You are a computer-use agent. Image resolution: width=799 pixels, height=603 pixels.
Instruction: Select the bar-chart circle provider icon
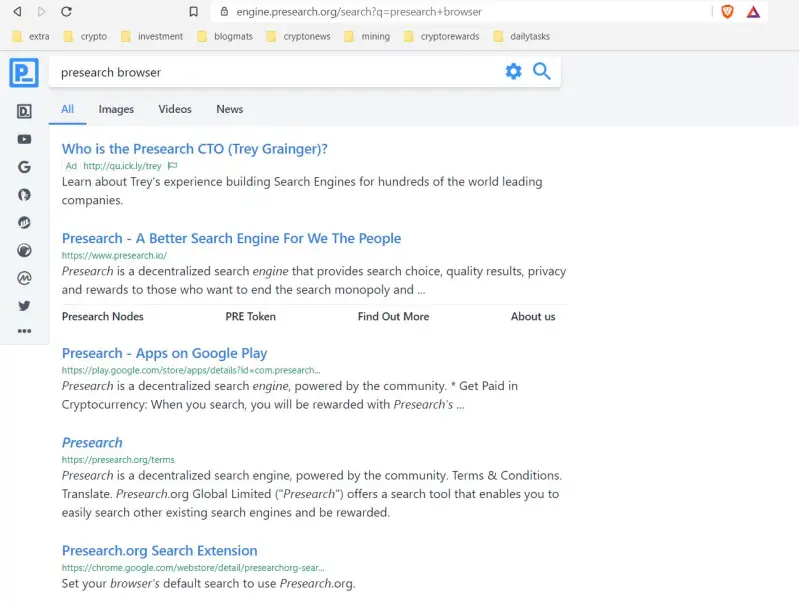[24, 222]
